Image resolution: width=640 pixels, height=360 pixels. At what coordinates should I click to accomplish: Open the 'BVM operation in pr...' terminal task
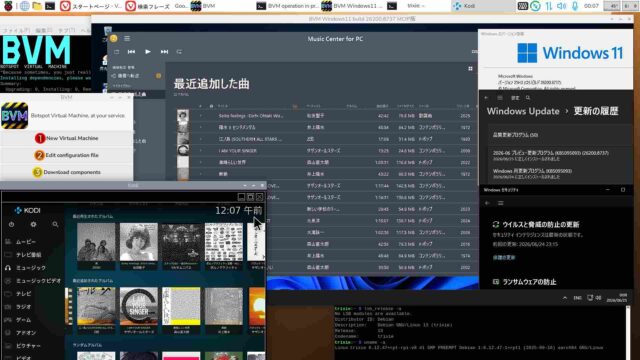(287, 6)
